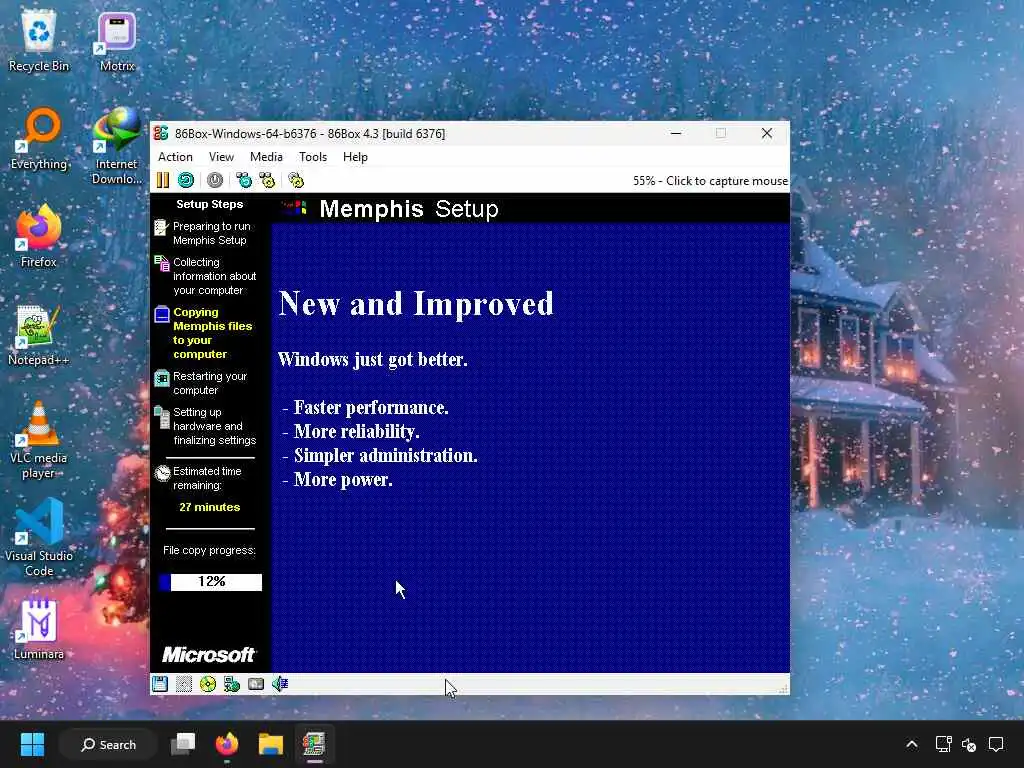
Task: Select the Firefox desktop shortcut
Action: click(x=39, y=236)
